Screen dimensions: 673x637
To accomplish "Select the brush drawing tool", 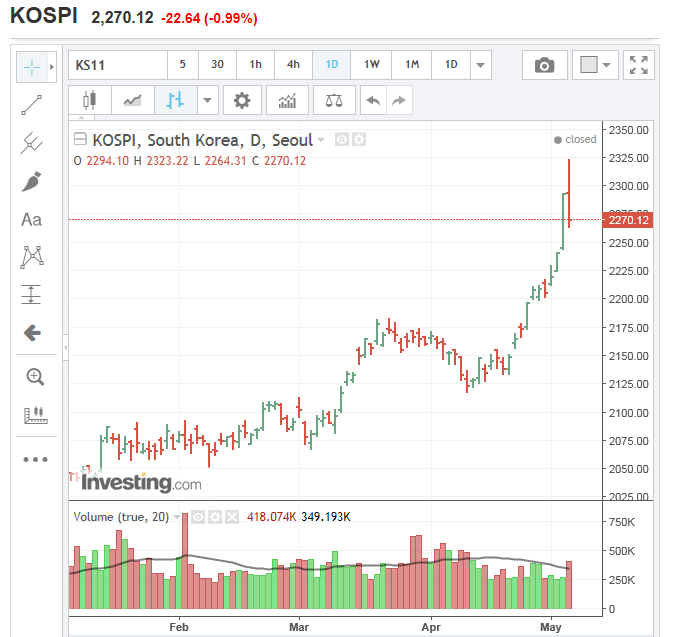I will (32, 181).
